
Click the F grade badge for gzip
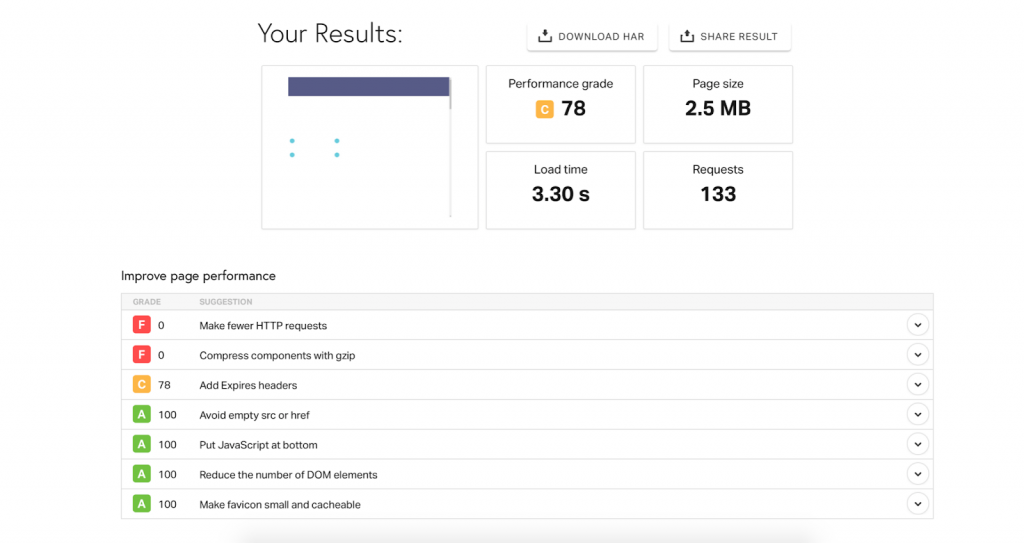click(x=142, y=355)
